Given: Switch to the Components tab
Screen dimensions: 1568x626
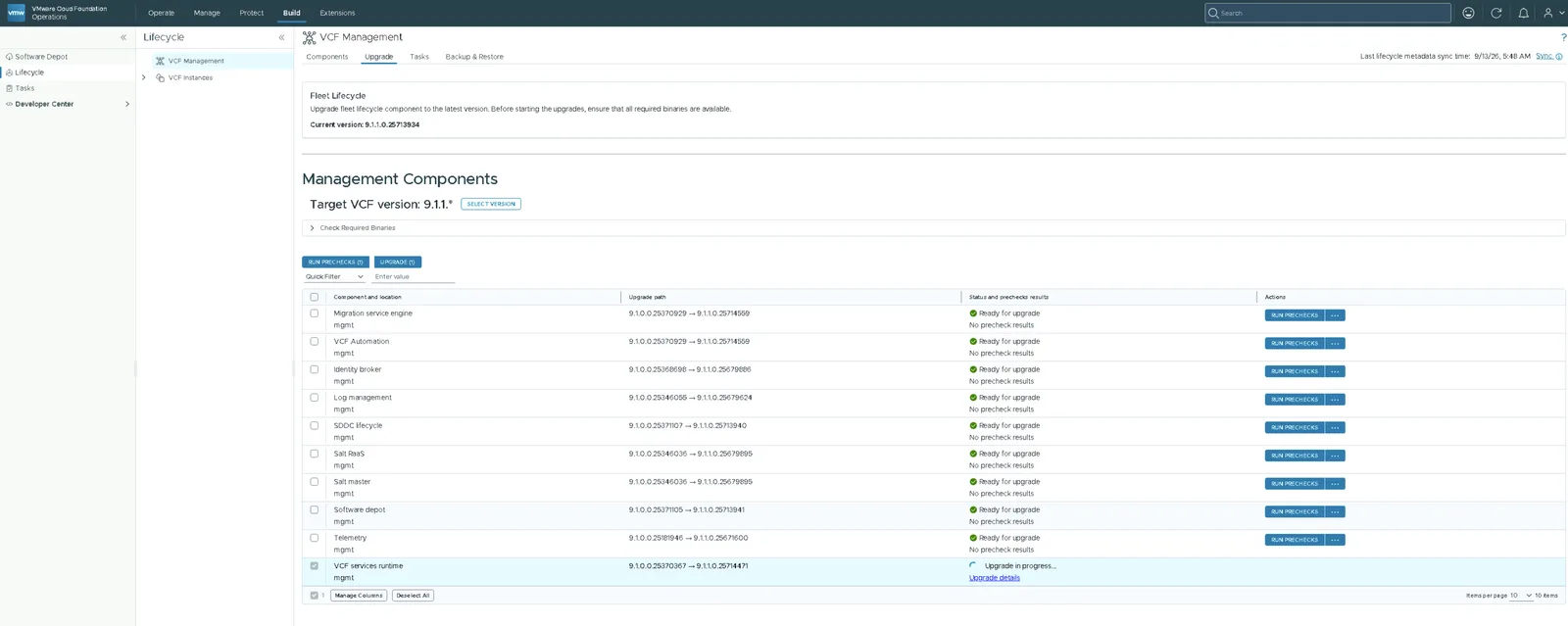Looking at the screenshot, I should pyautogui.click(x=327, y=57).
